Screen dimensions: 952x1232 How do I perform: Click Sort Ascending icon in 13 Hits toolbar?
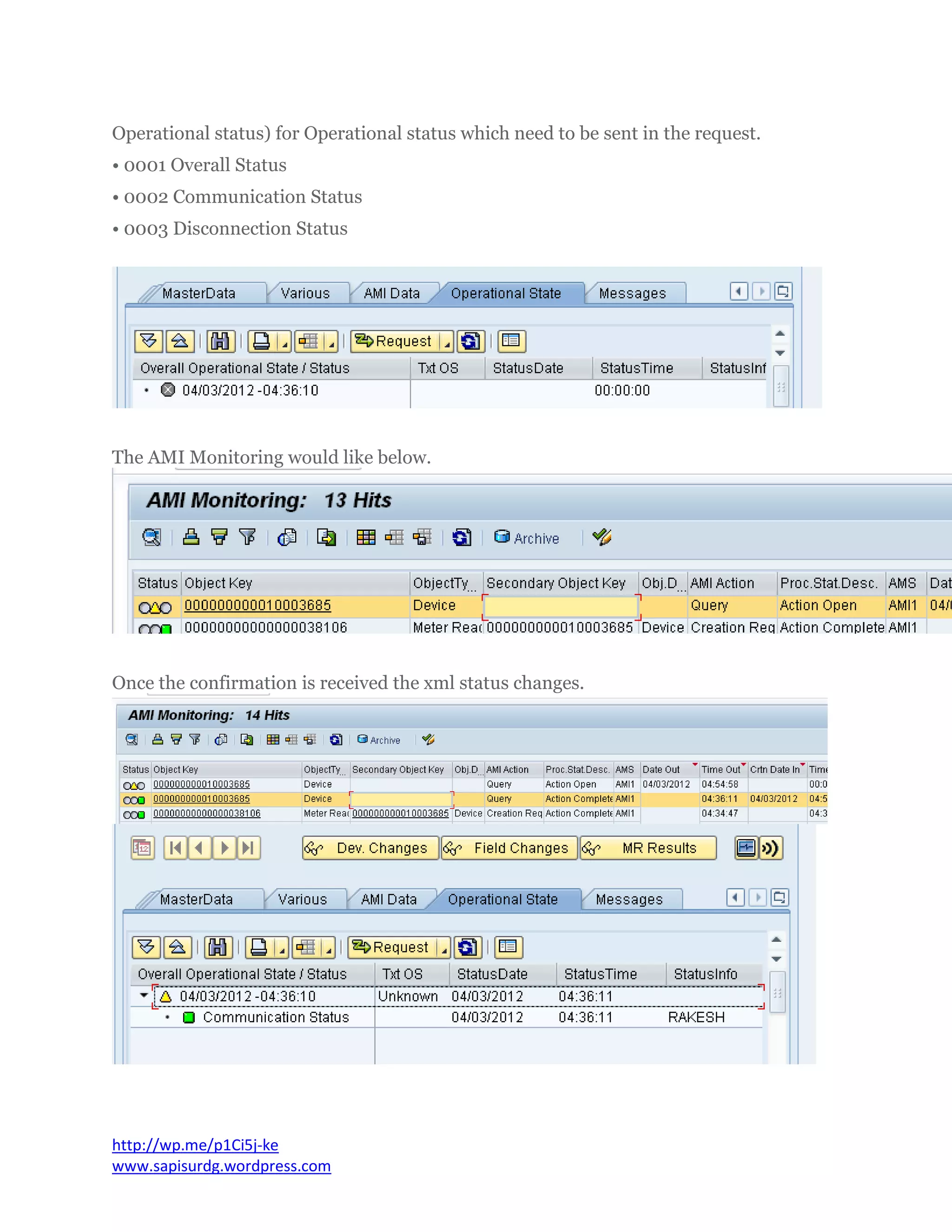coord(191,537)
